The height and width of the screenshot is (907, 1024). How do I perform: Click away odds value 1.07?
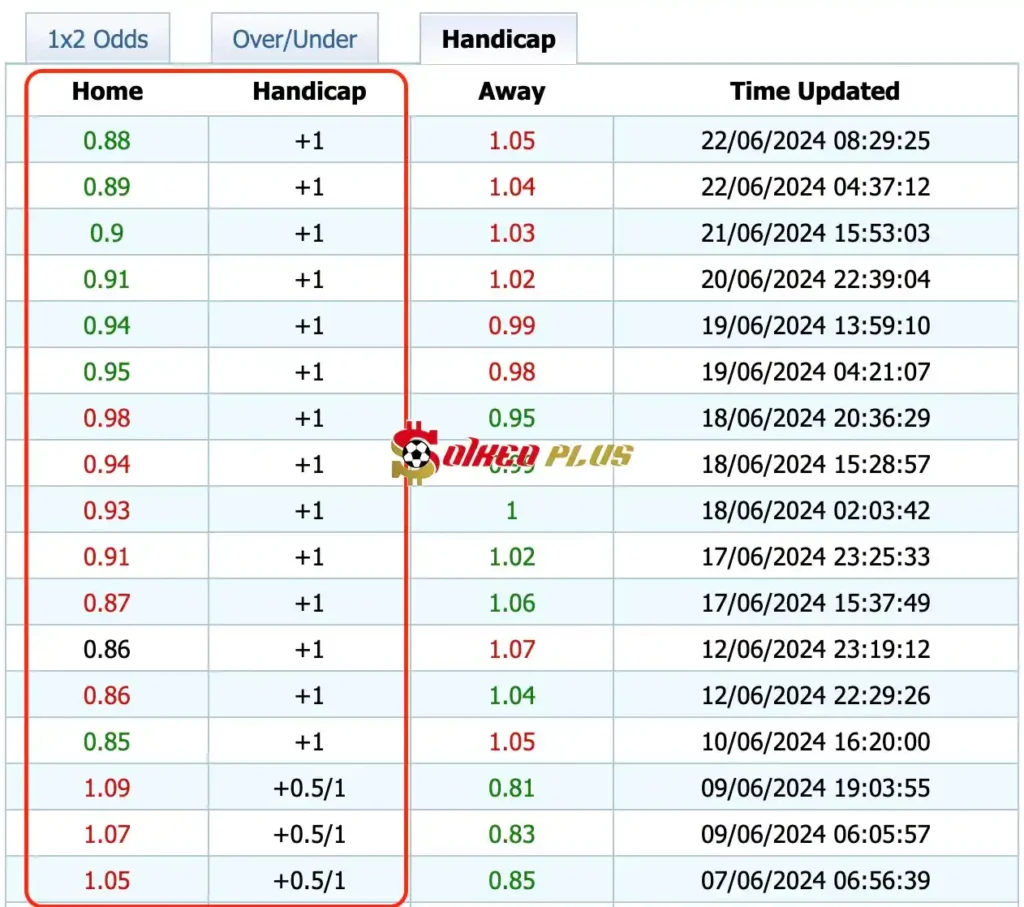(x=511, y=649)
